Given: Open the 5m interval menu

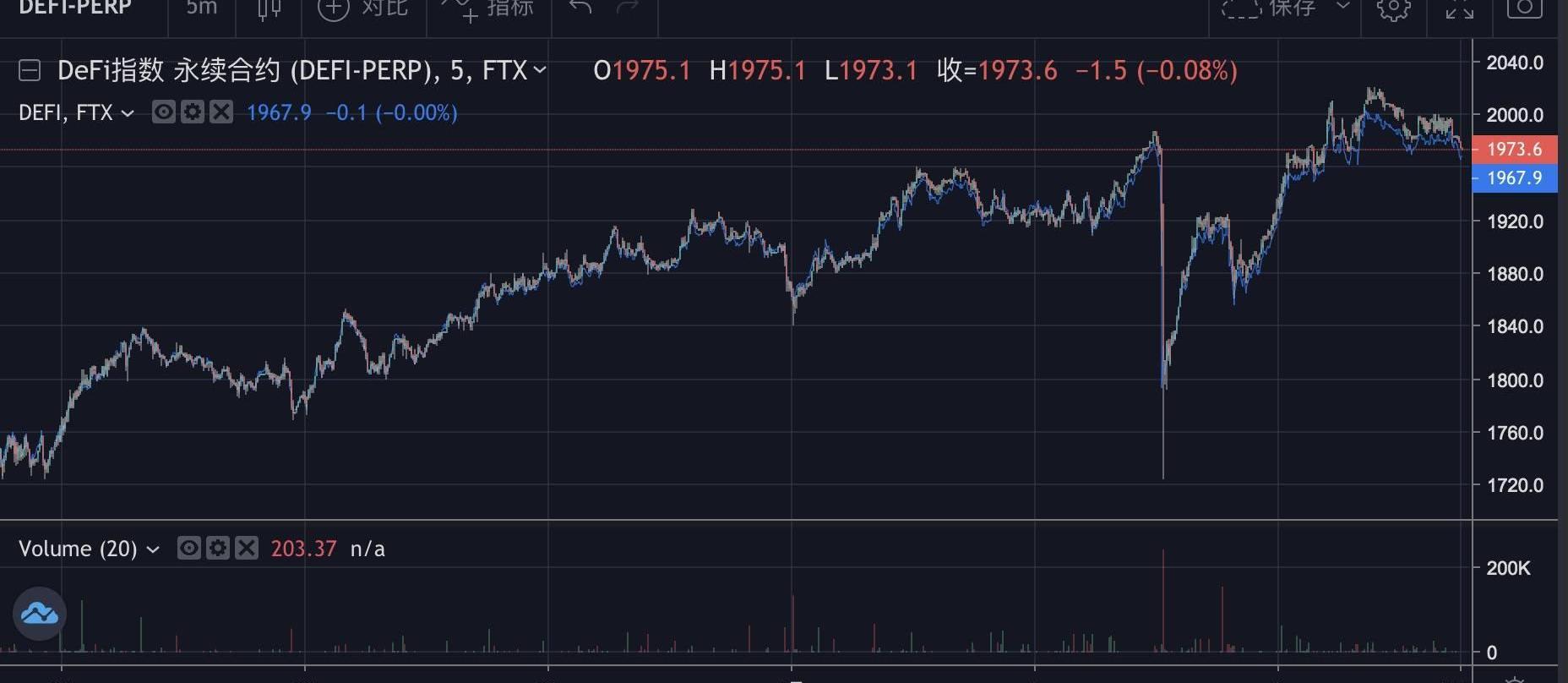Looking at the screenshot, I should click(x=201, y=8).
